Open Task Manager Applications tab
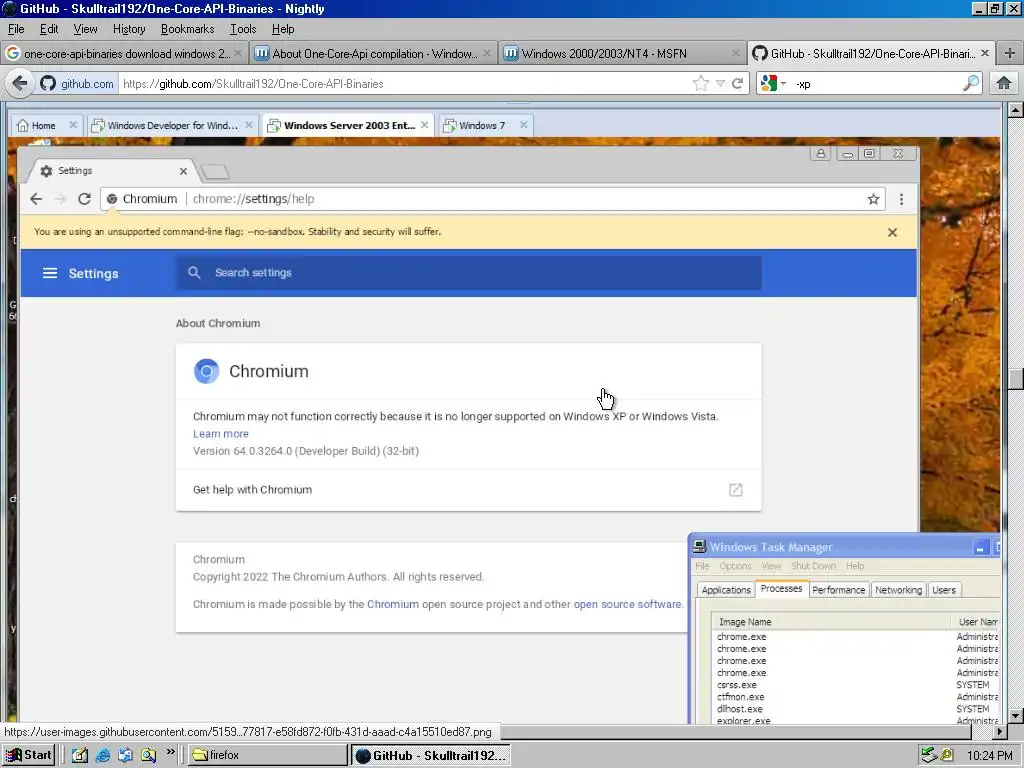 coord(726,590)
